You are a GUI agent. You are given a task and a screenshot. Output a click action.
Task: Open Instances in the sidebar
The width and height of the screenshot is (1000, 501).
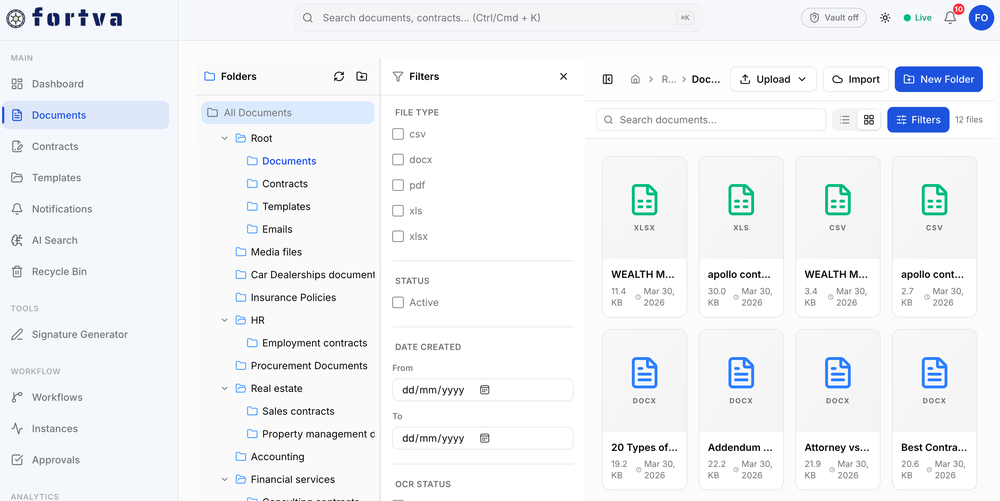(85, 428)
